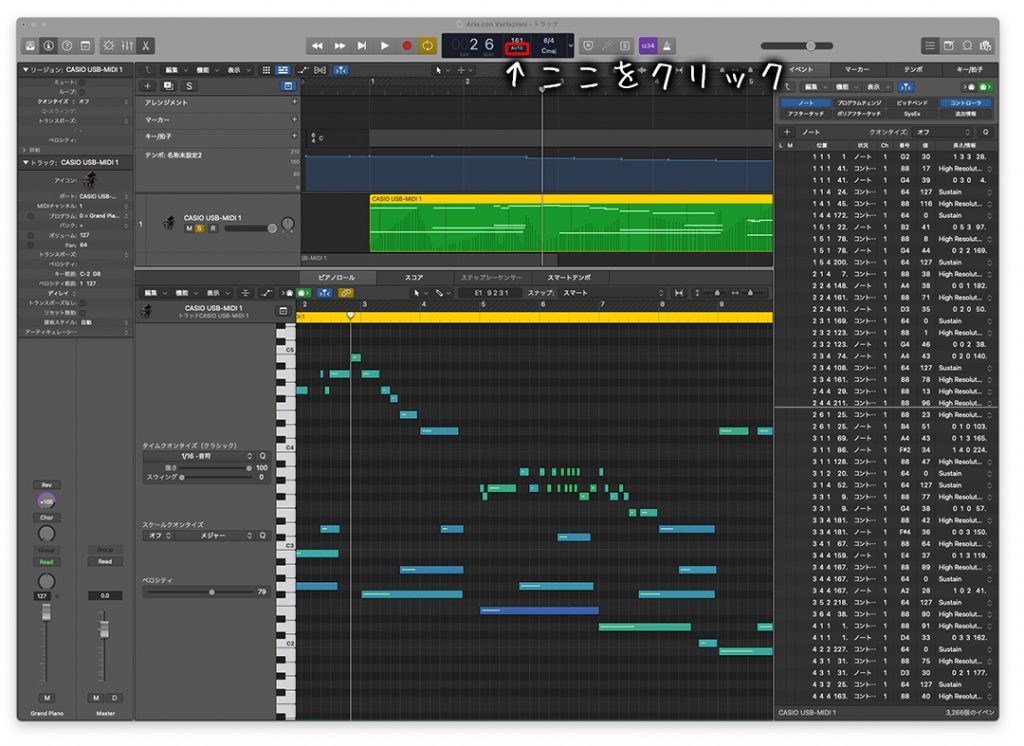Toggle the metronome click button

(x=667, y=46)
